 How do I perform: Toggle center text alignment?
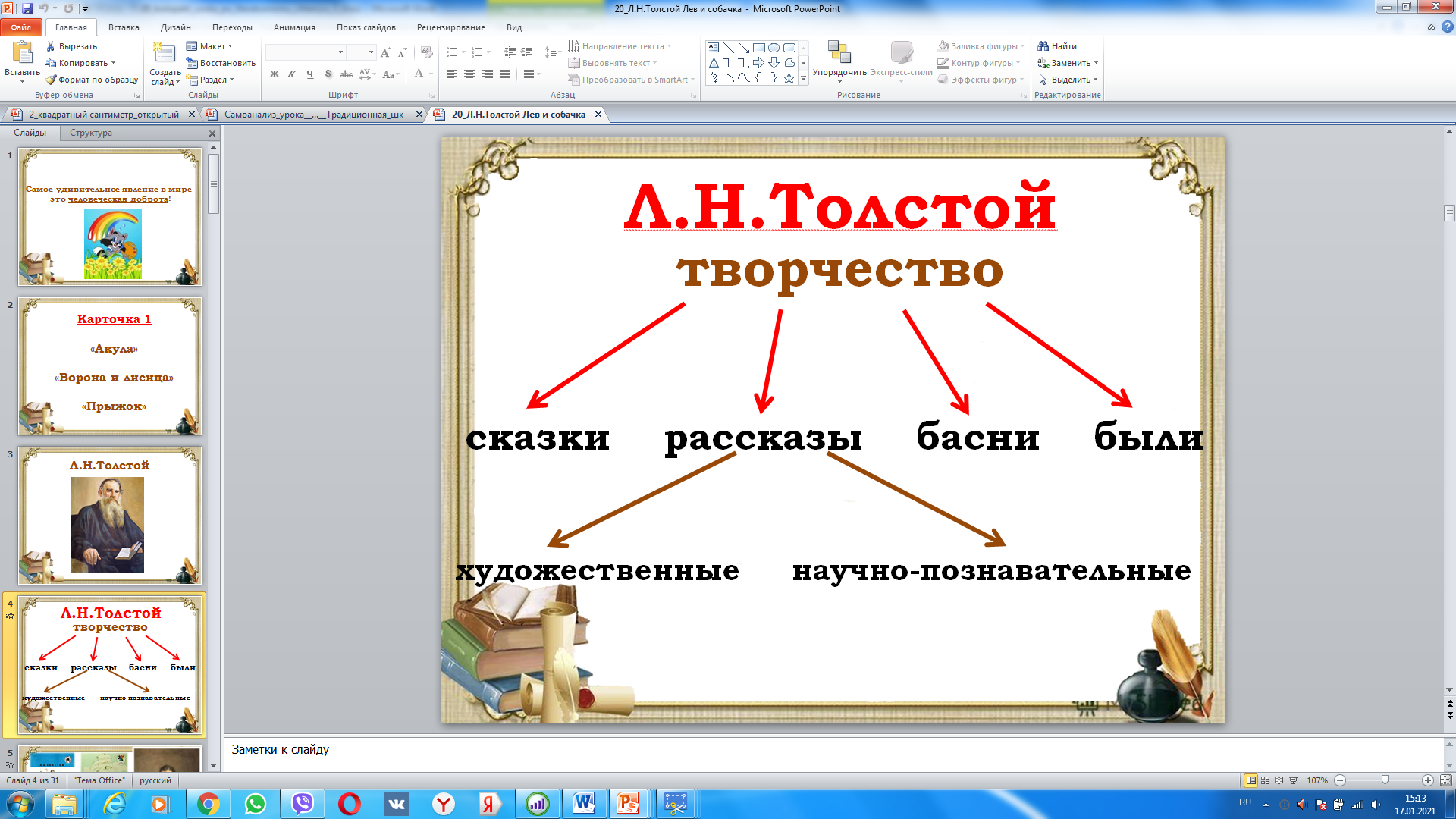tap(469, 74)
